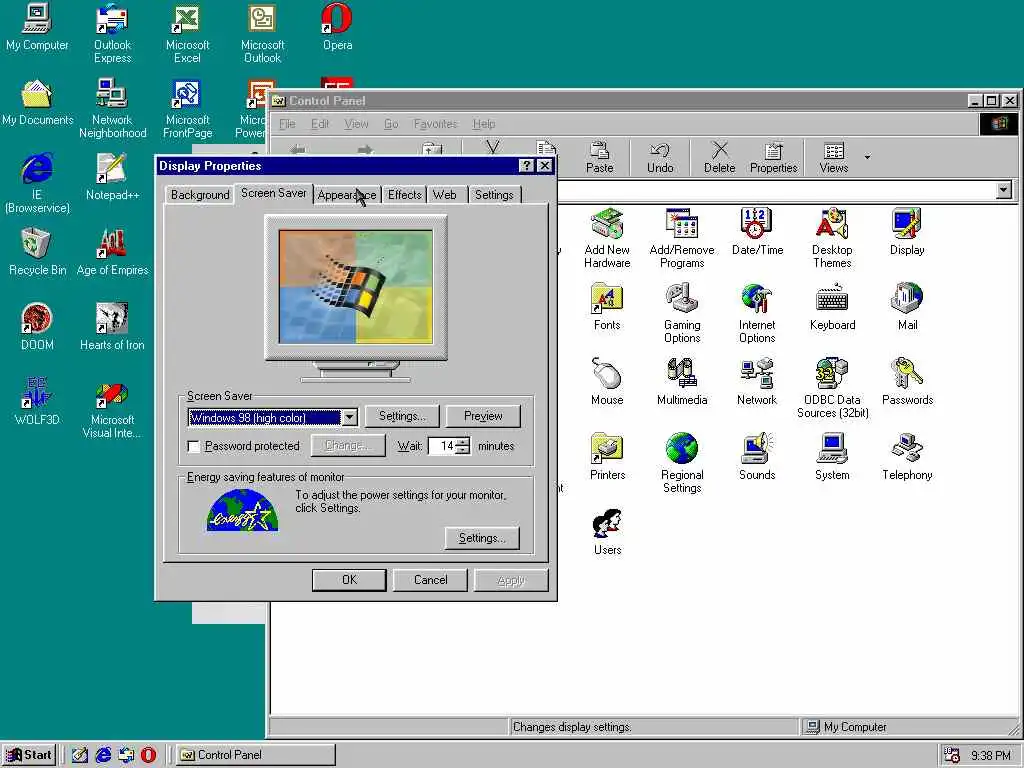Select the Recycle Bin icon

(x=37, y=252)
